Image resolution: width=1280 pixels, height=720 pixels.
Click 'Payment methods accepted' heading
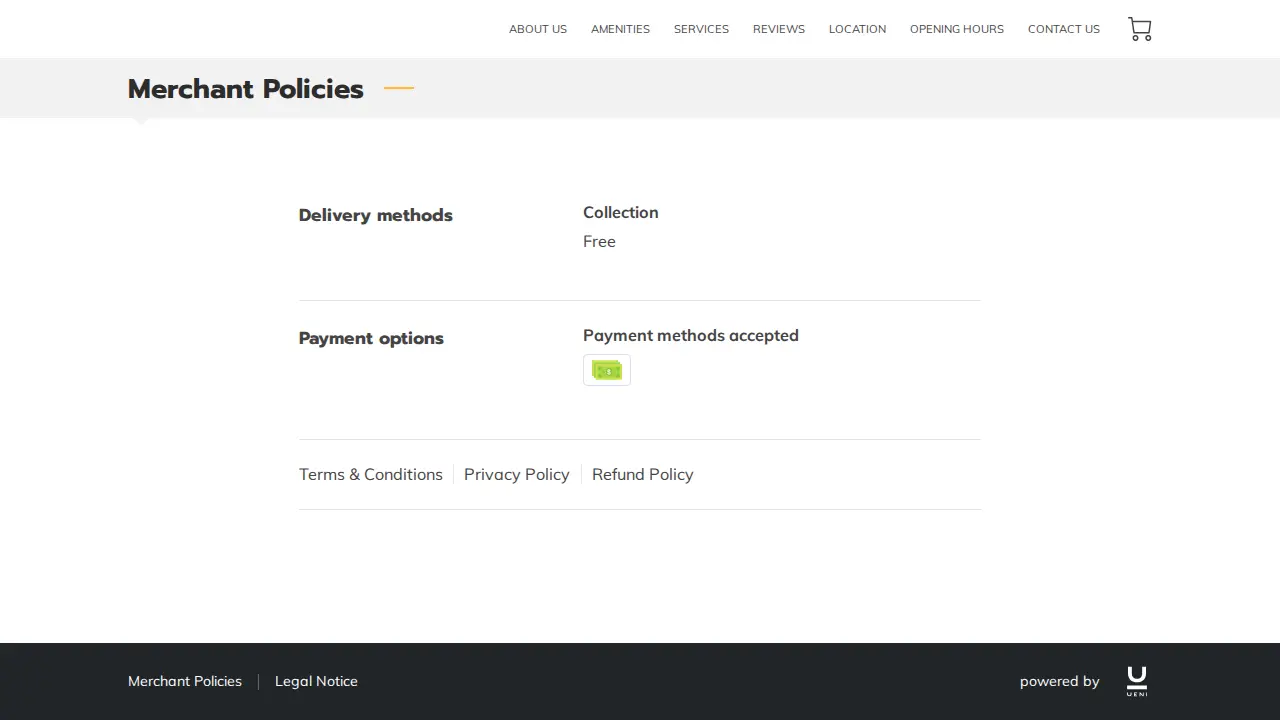[691, 335]
